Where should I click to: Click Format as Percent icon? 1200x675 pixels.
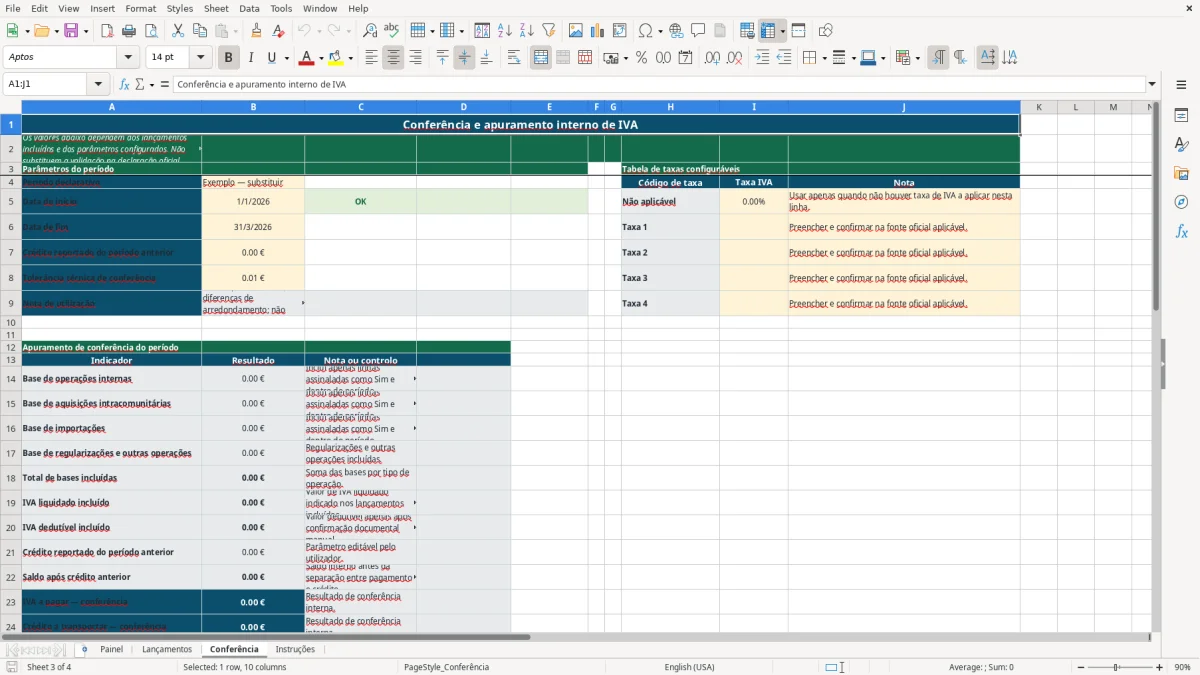coord(641,58)
